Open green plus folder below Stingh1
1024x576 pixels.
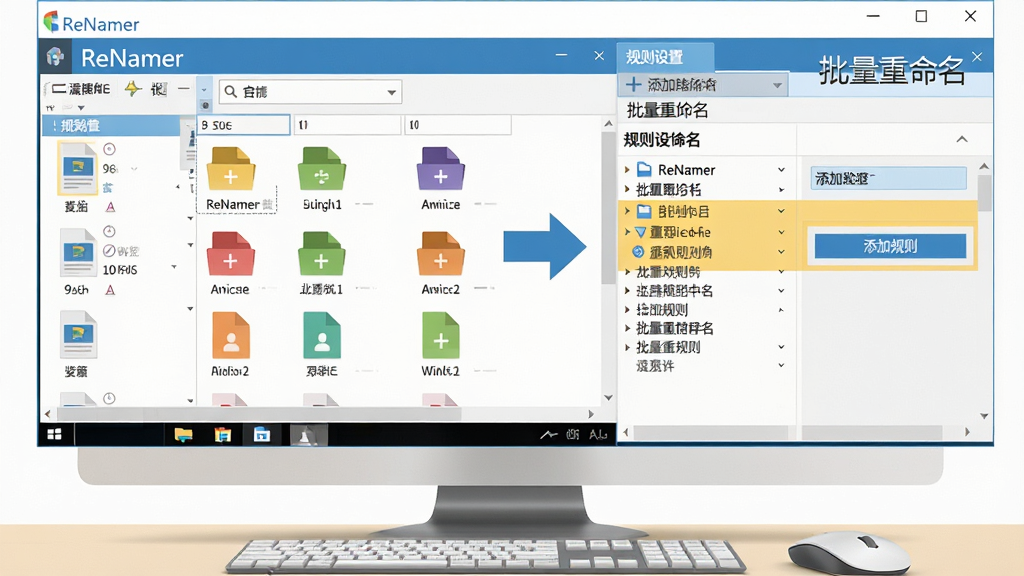[321, 253]
